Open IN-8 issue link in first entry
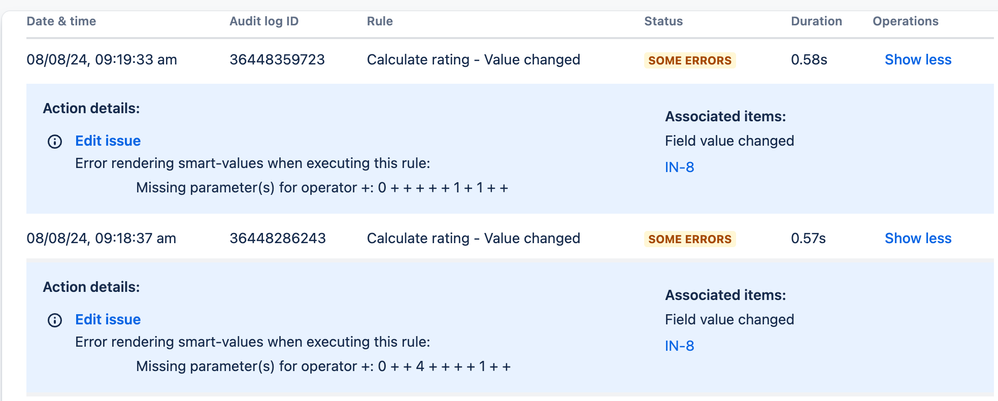 pyautogui.click(x=679, y=167)
